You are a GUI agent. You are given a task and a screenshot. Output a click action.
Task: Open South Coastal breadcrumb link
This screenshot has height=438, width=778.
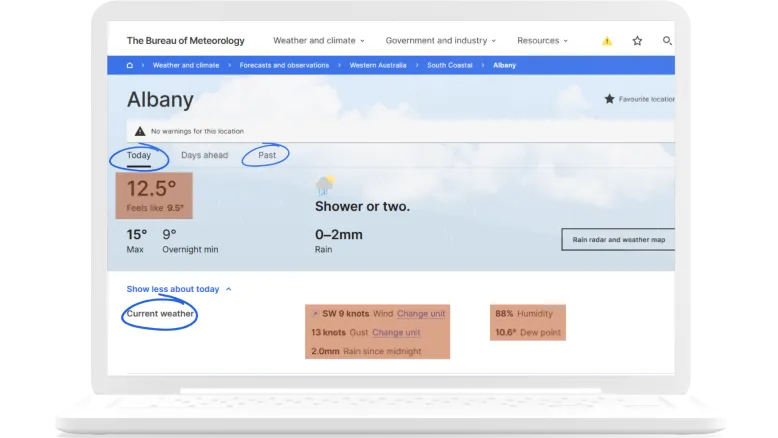450,65
